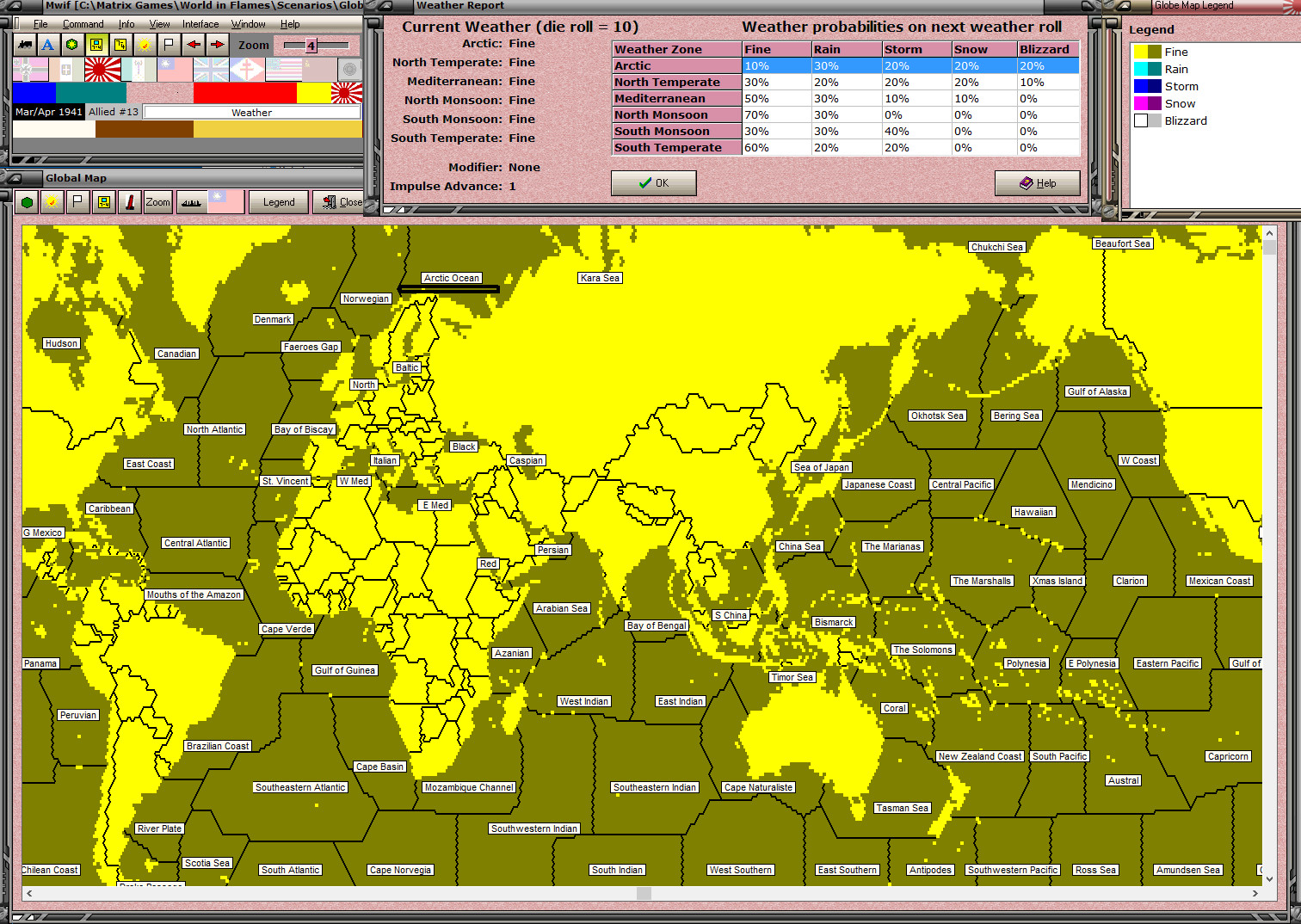Click the China flag icon in Global Map toolbar

pyautogui.click(x=225, y=202)
